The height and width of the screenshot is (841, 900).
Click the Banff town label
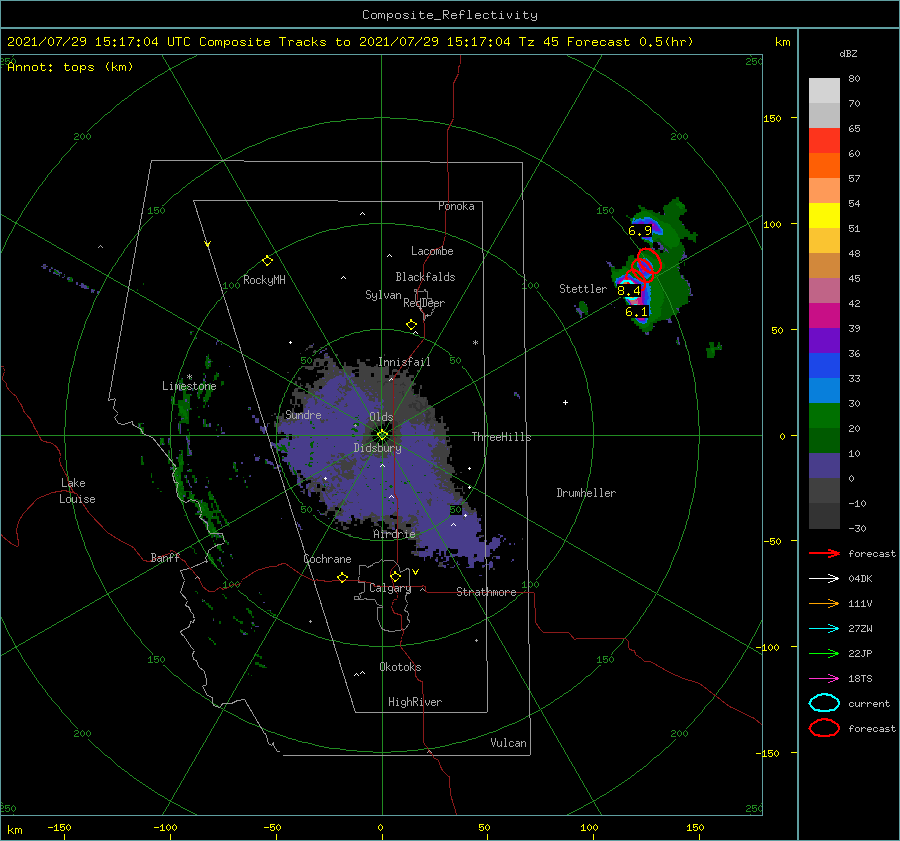[x=165, y=557]
